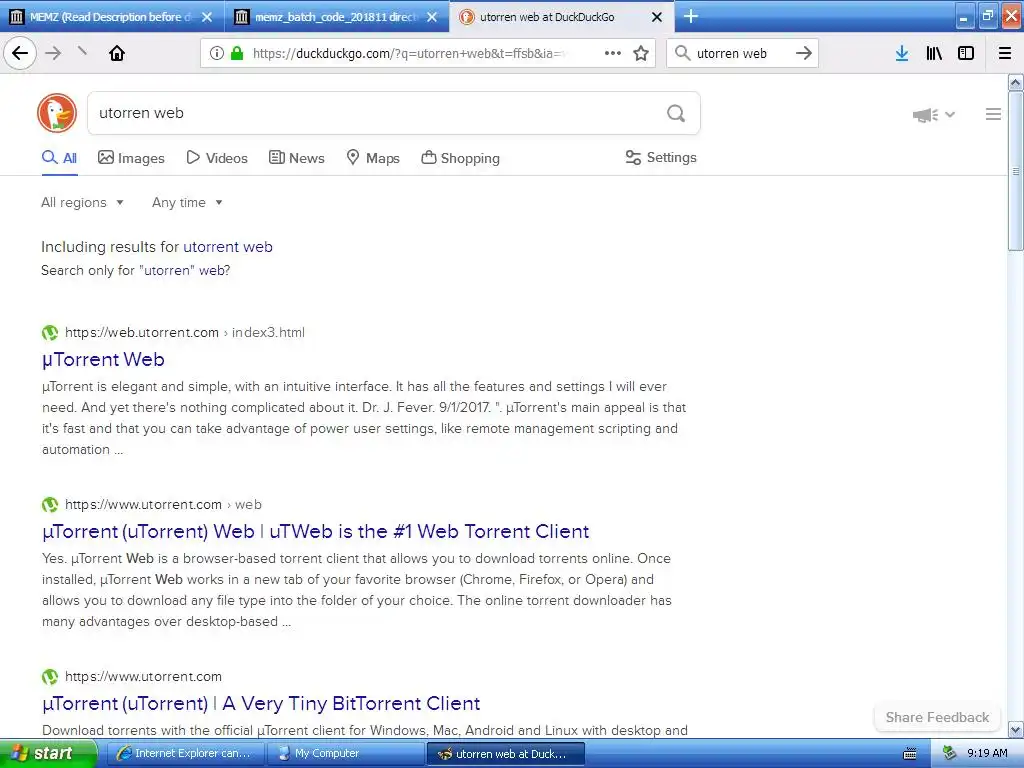Switch to My Computer taskbar window
The height and width of the screenshot is (768, 1024).
tap(345, 753)
